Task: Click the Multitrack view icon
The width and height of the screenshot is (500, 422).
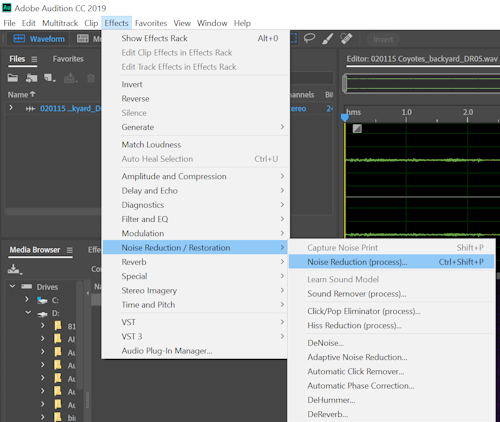Action: (83, 39)
